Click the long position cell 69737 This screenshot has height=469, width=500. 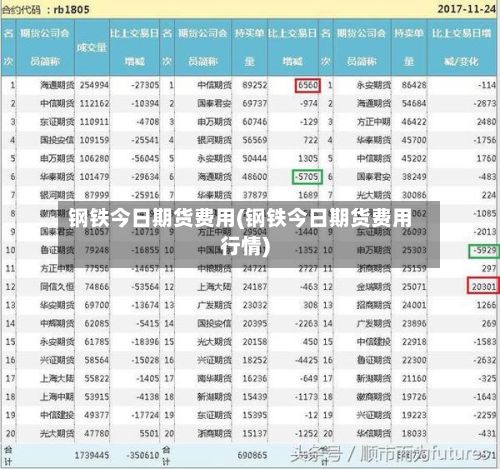pos(255,104)
